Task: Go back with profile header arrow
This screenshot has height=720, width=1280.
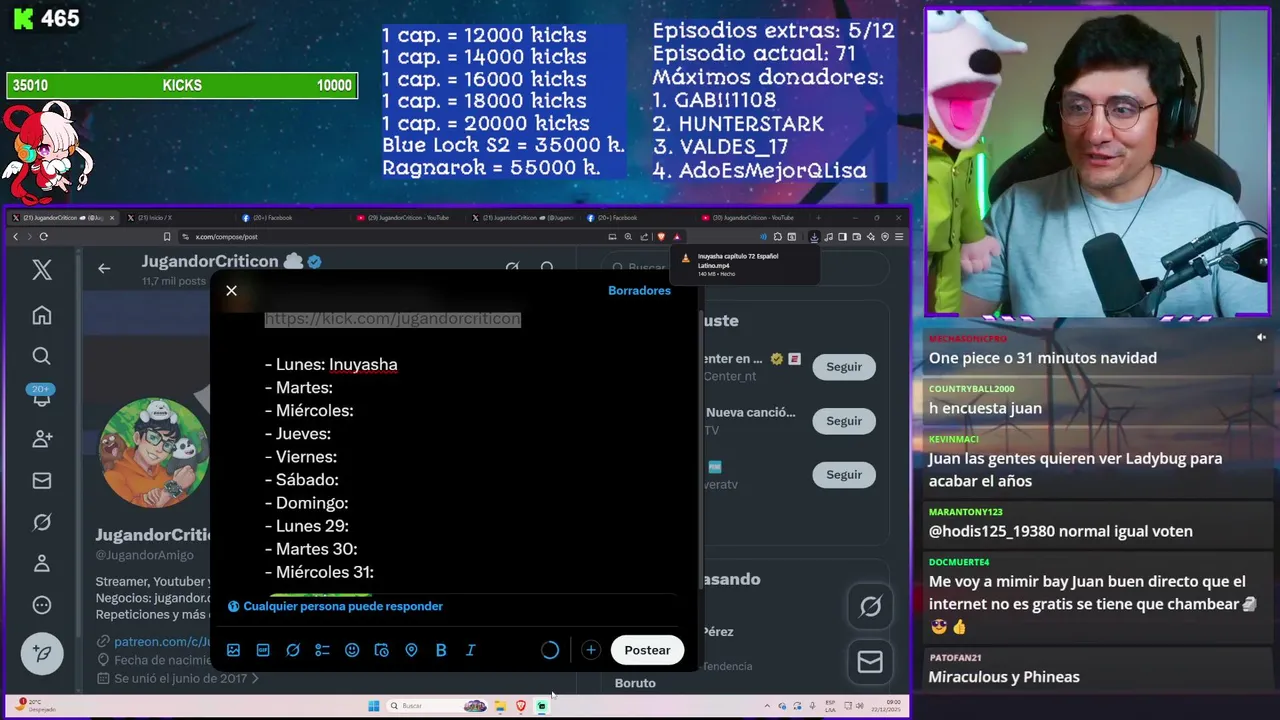Action: pos(104,268)
